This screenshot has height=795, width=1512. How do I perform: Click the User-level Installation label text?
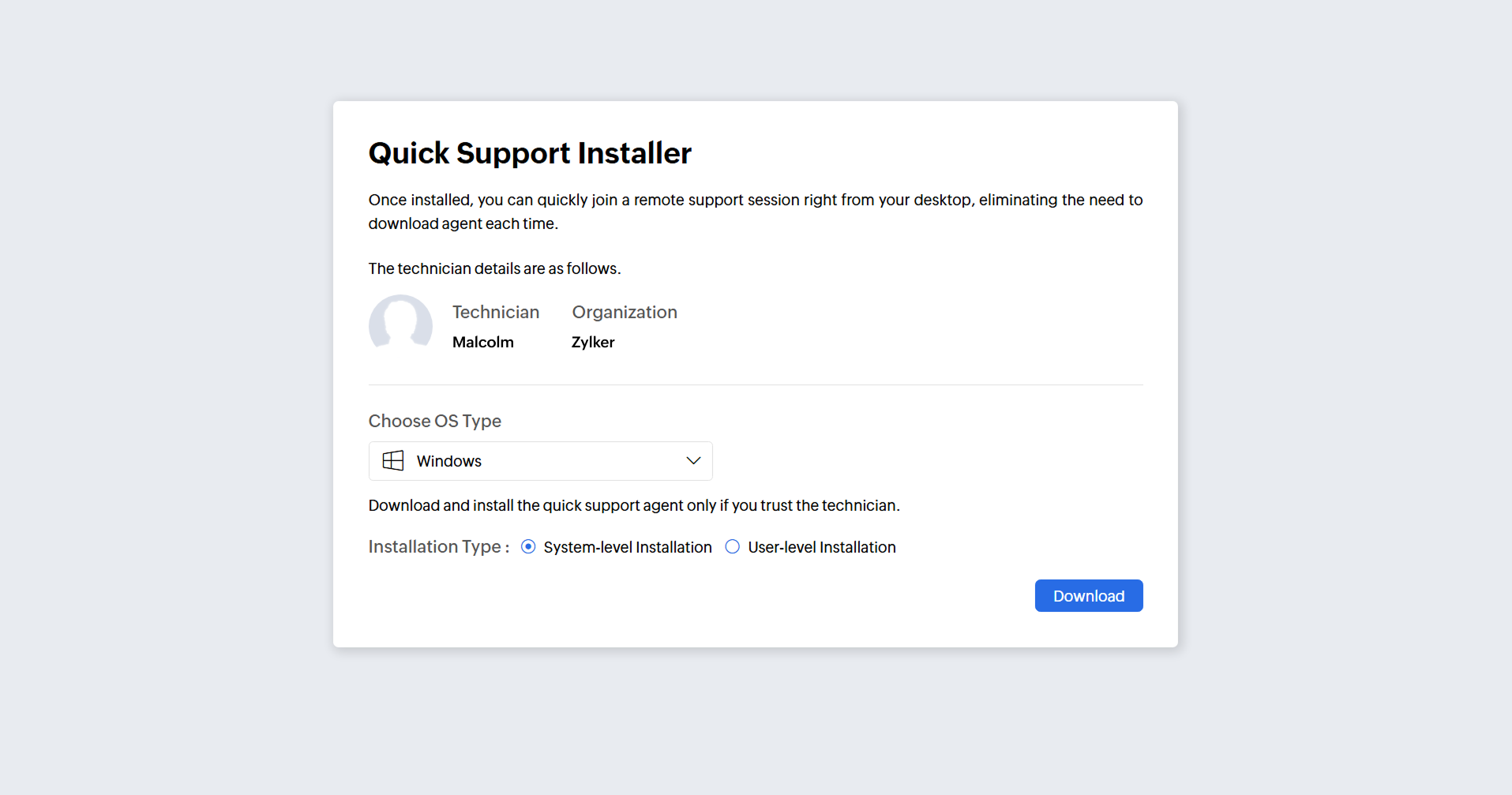[821, 547]
